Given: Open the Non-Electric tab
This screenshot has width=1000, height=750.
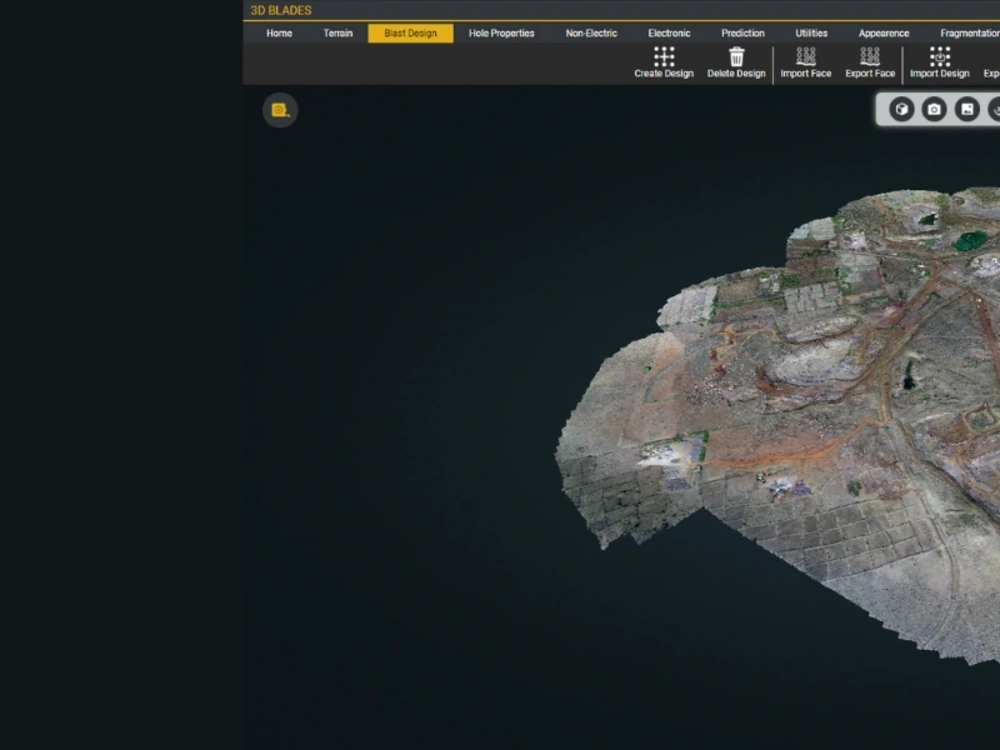Looking at the screenshot, I should [590, 33].
